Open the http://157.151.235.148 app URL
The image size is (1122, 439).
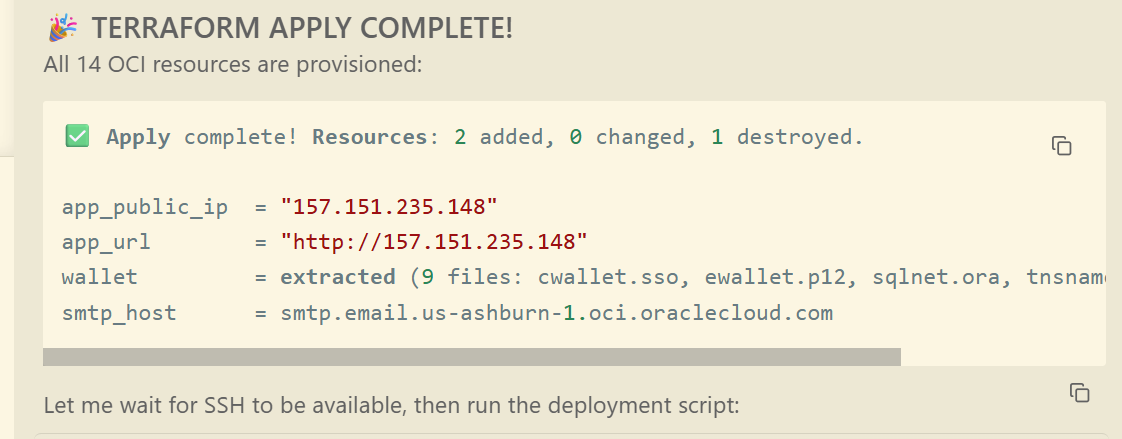tap(434, 242)
